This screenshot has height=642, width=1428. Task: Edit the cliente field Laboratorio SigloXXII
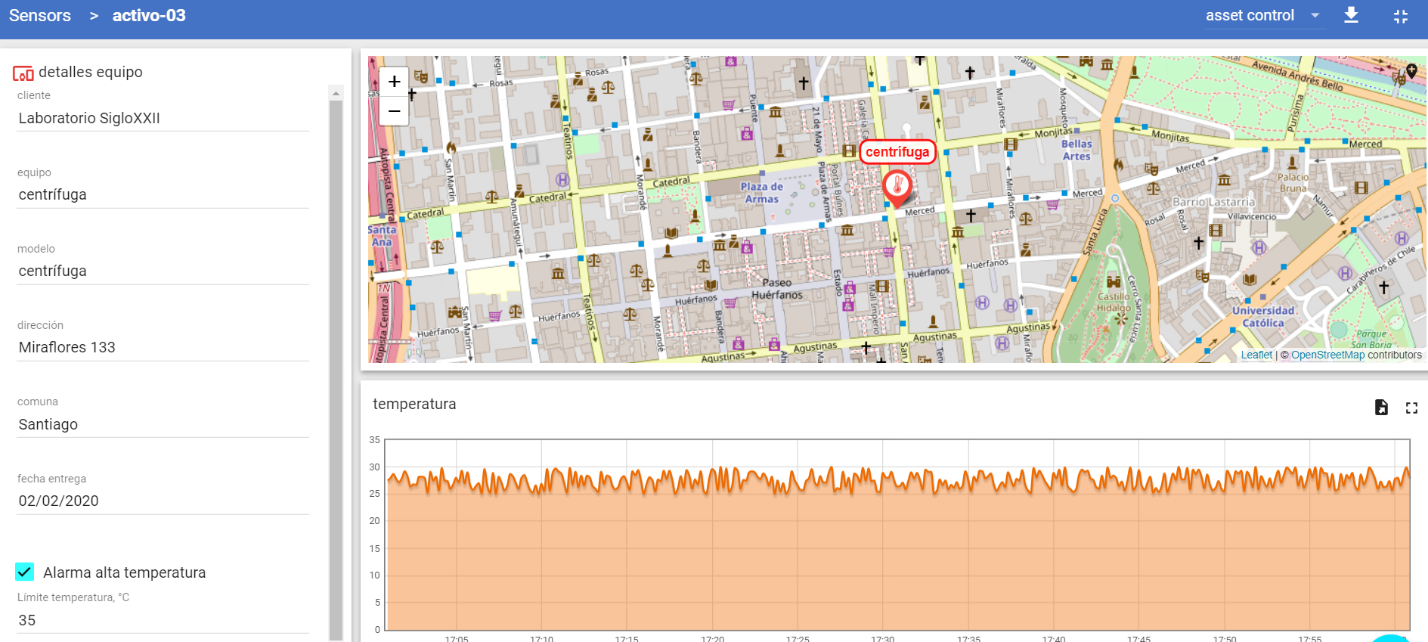162,118
